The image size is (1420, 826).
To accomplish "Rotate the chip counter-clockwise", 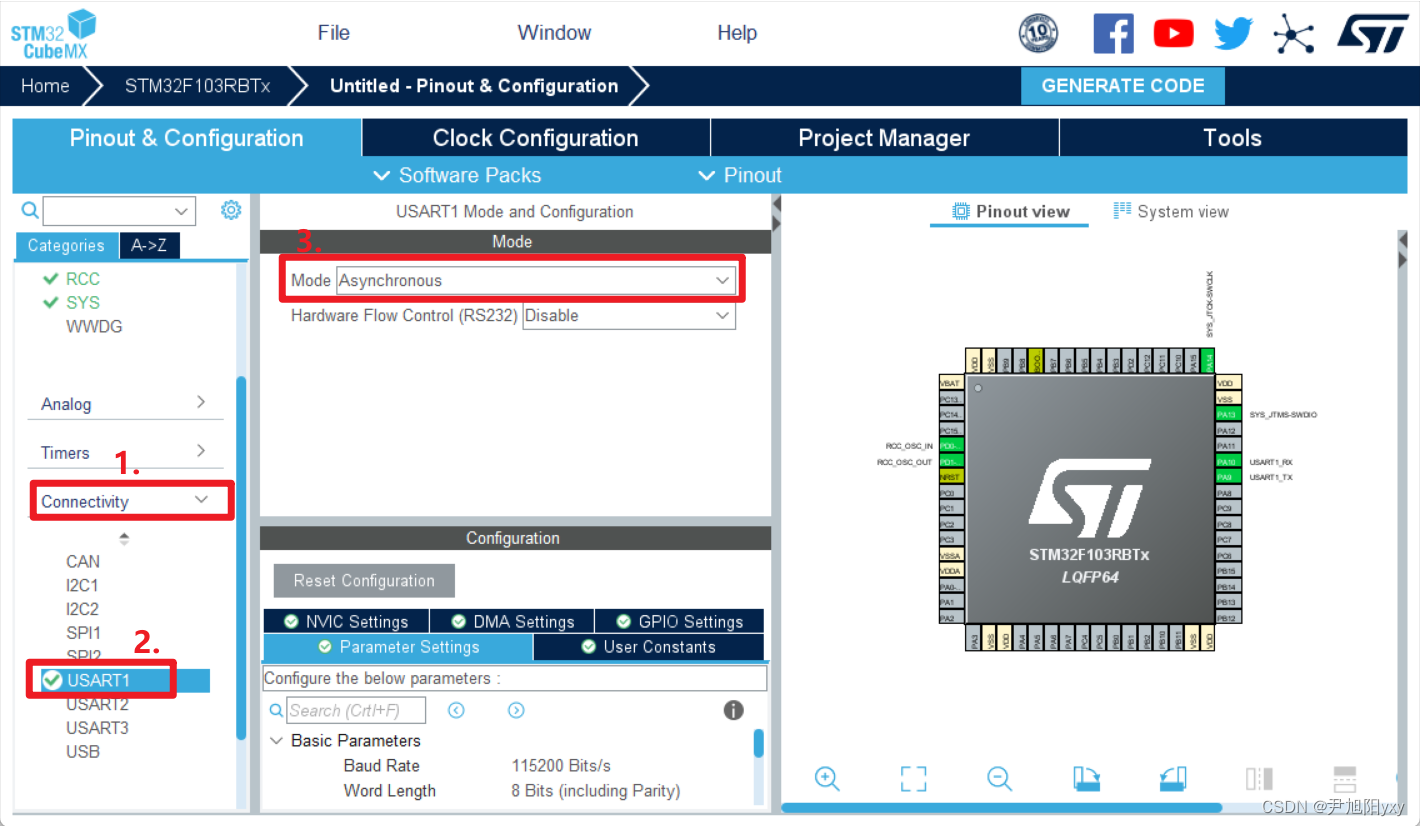I will tap(1173, 778).
